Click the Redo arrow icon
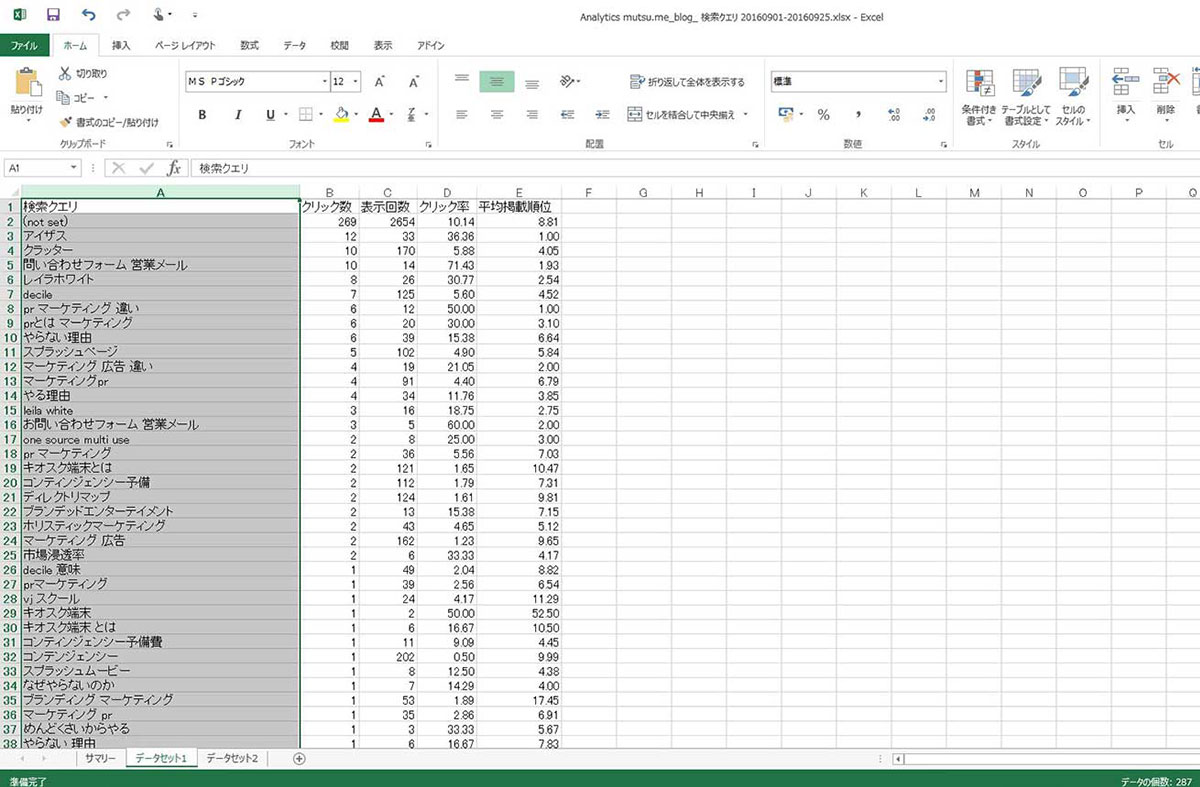Viewport: 1200px width, 787px height. (124, 15)
